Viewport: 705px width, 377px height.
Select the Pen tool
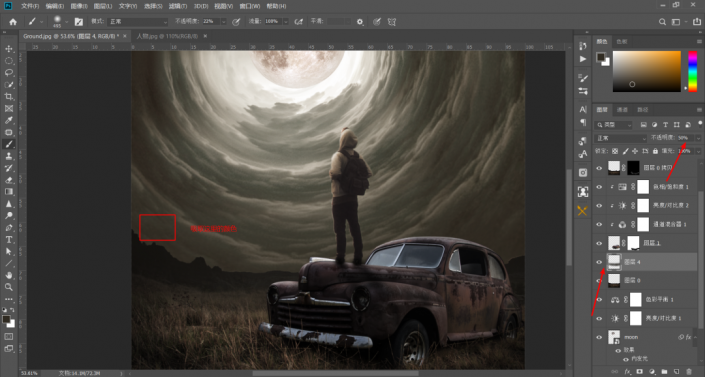click(x=9, y=228)
